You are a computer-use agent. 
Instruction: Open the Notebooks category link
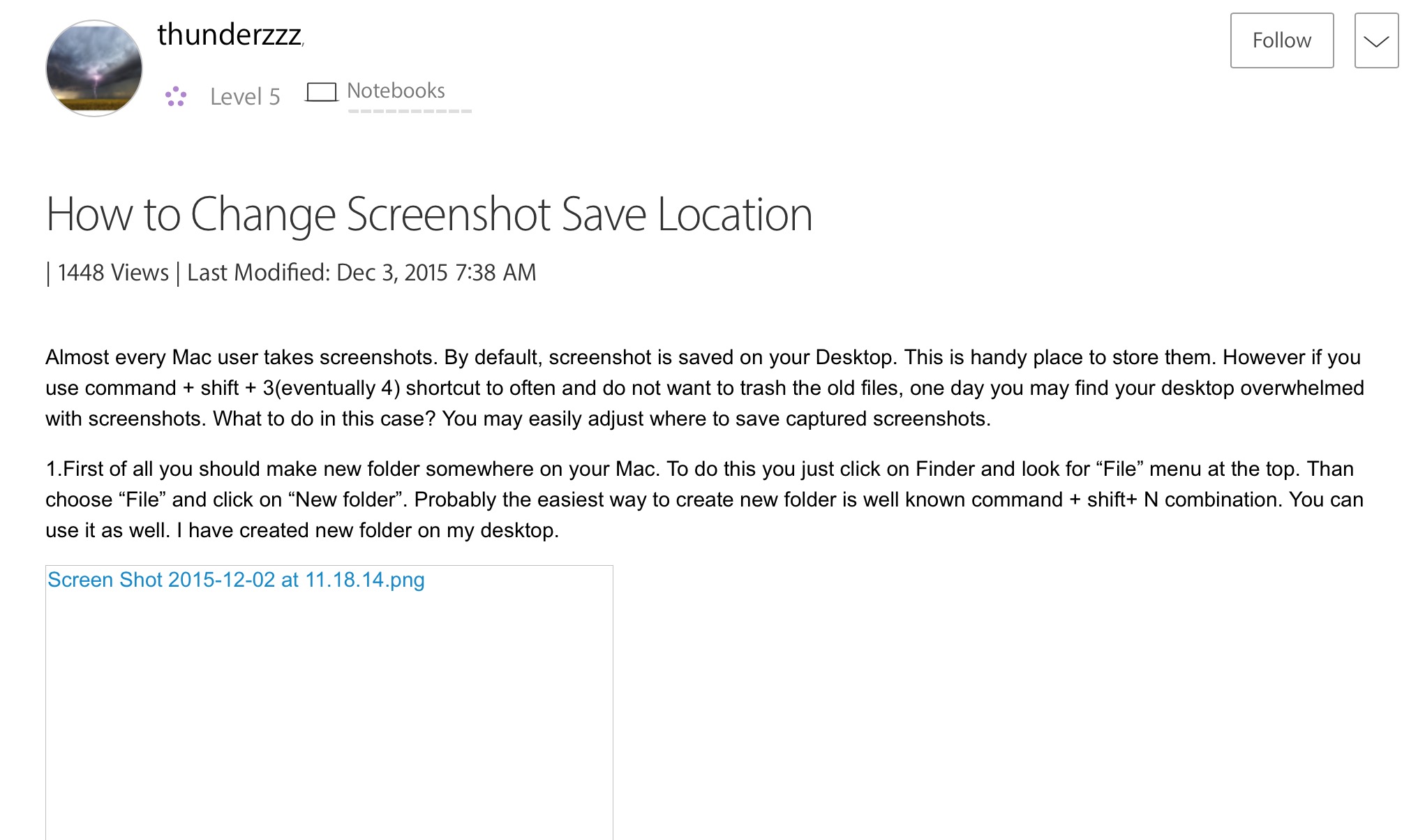[x=396, y=91]
